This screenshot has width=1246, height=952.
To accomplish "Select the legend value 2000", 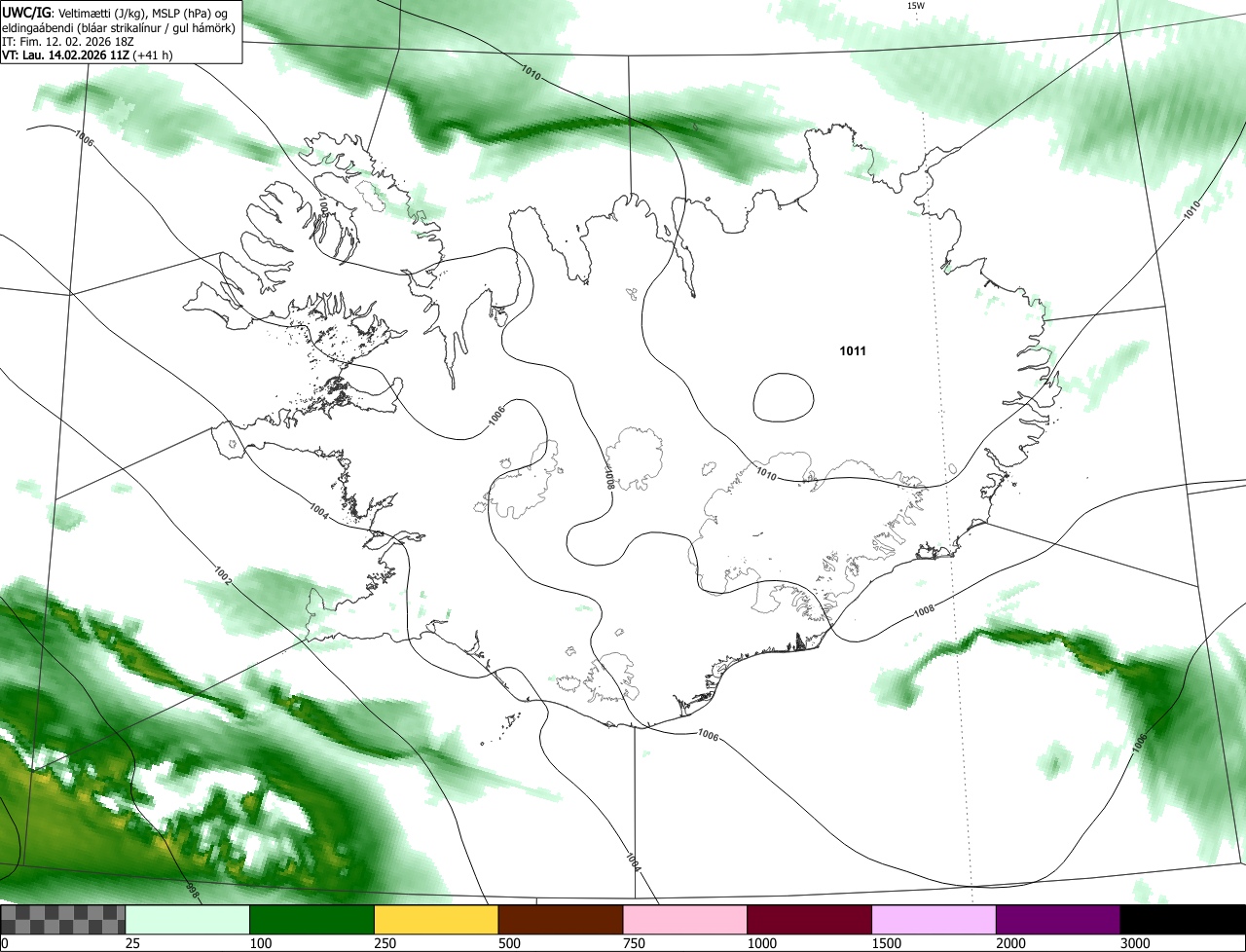I will pos(1012,943).
